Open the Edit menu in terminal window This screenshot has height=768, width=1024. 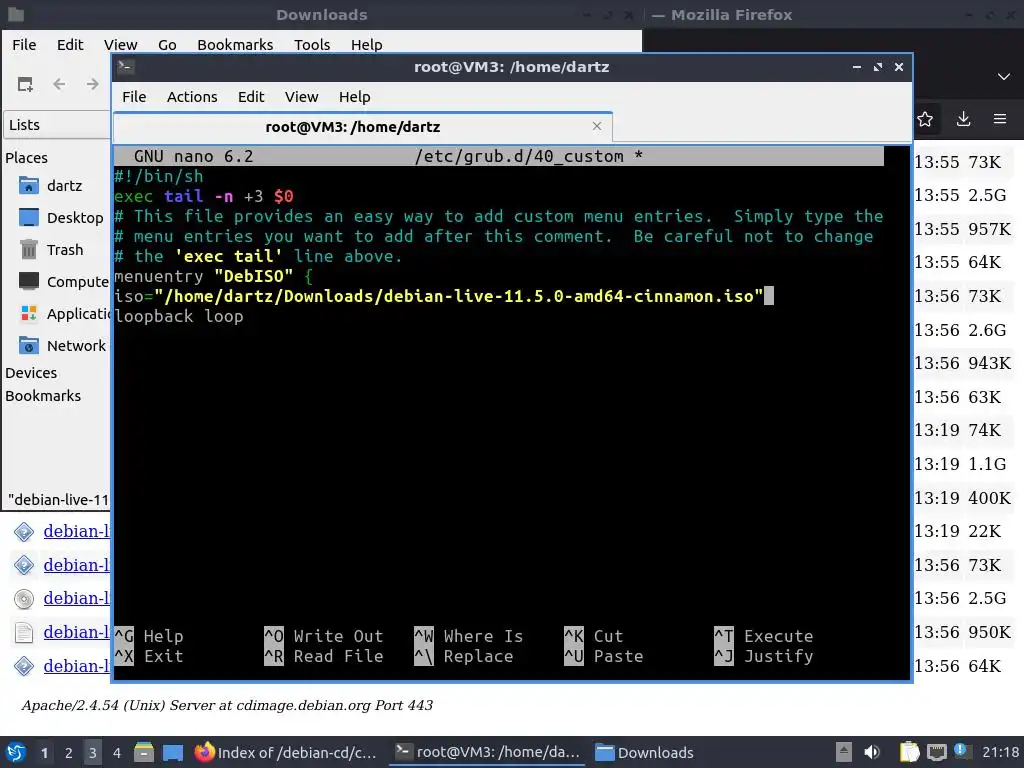[x=251, y=97]
